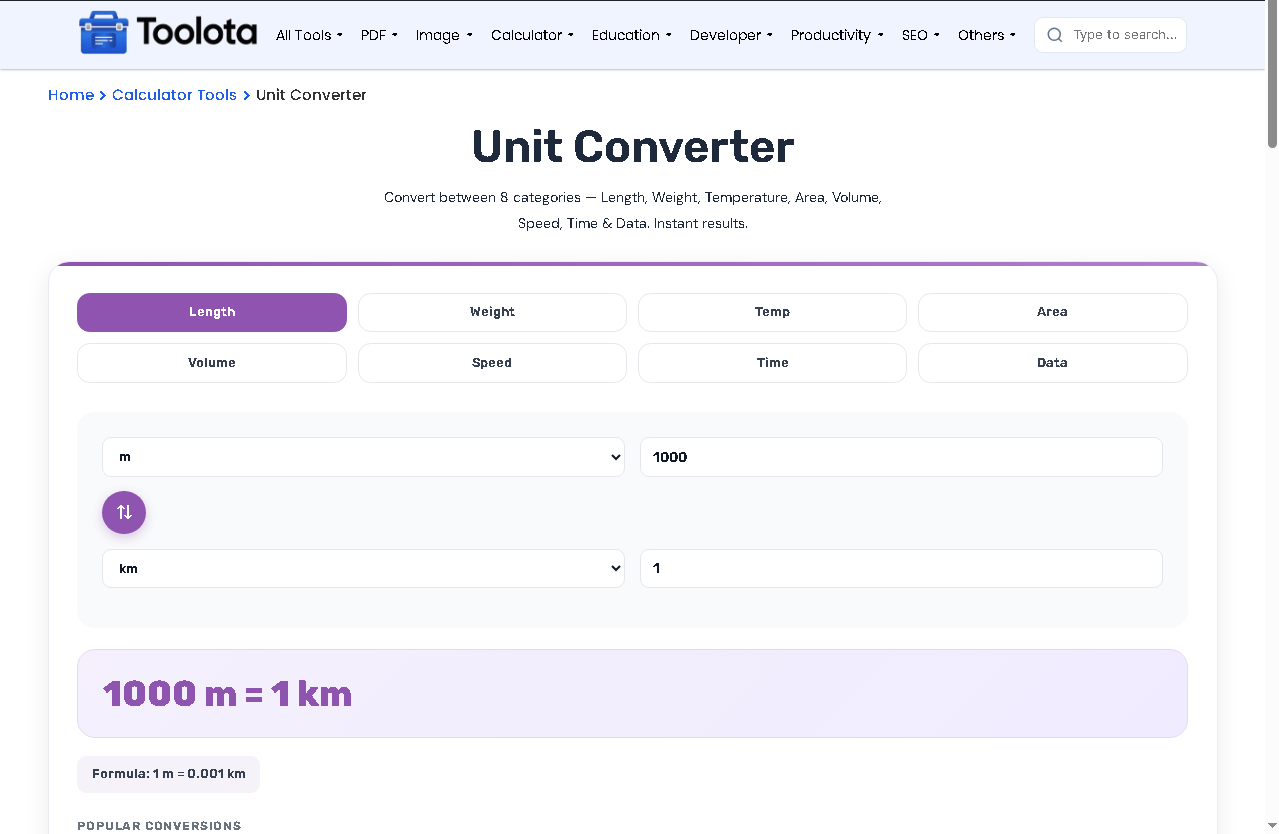Open the All Tools menu
1279x834 pixels.
[x=309, y=35]
